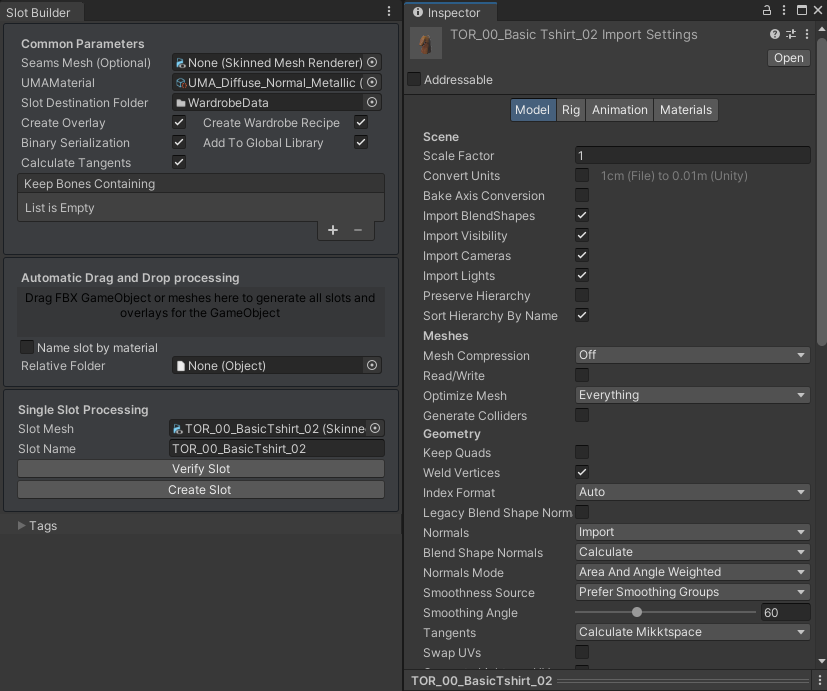
Task: Disable Create Wardrobe Recipe checkbox
Action: 361,122
